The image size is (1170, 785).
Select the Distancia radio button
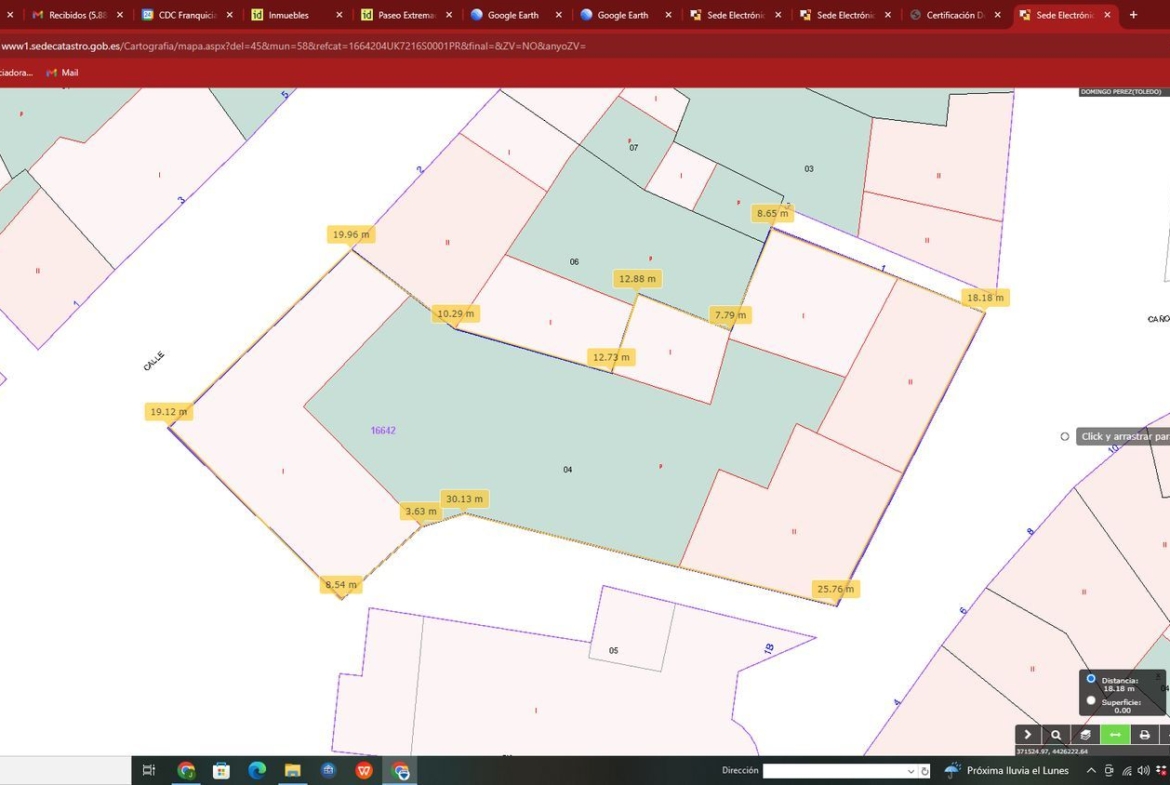point(1091,679)
